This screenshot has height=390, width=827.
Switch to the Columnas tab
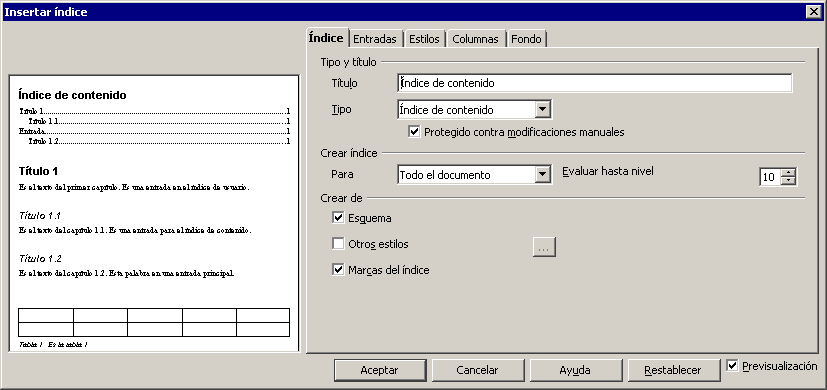pos(475,39)
